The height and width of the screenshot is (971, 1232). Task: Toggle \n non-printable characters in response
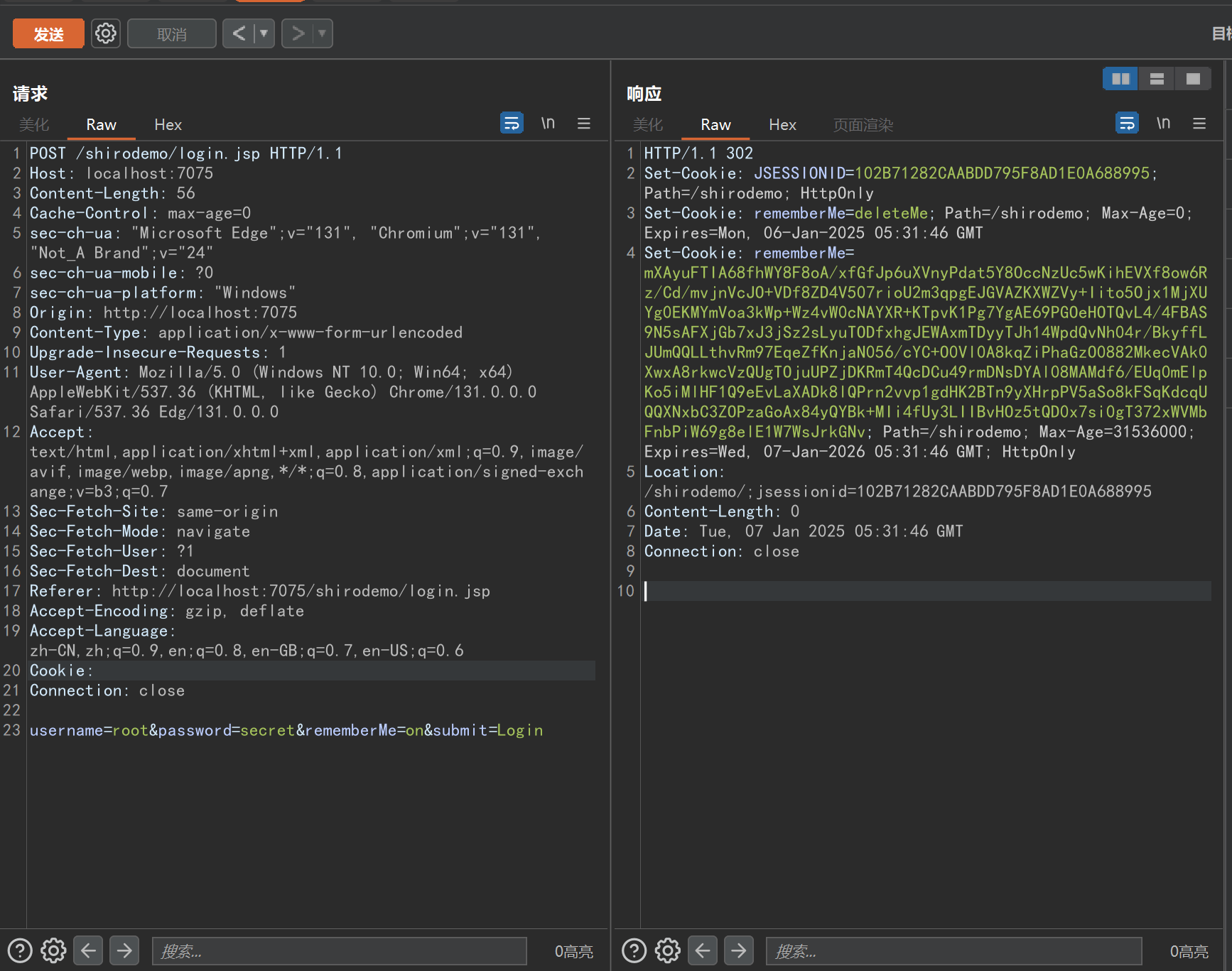[1163, 123]
